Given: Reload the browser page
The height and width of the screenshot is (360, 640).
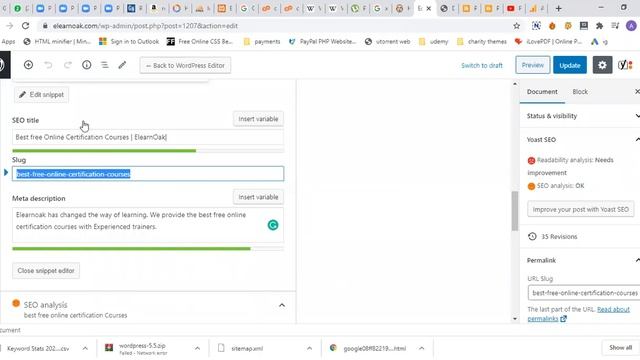Looking at the screenshot, I should coord(25,26).
